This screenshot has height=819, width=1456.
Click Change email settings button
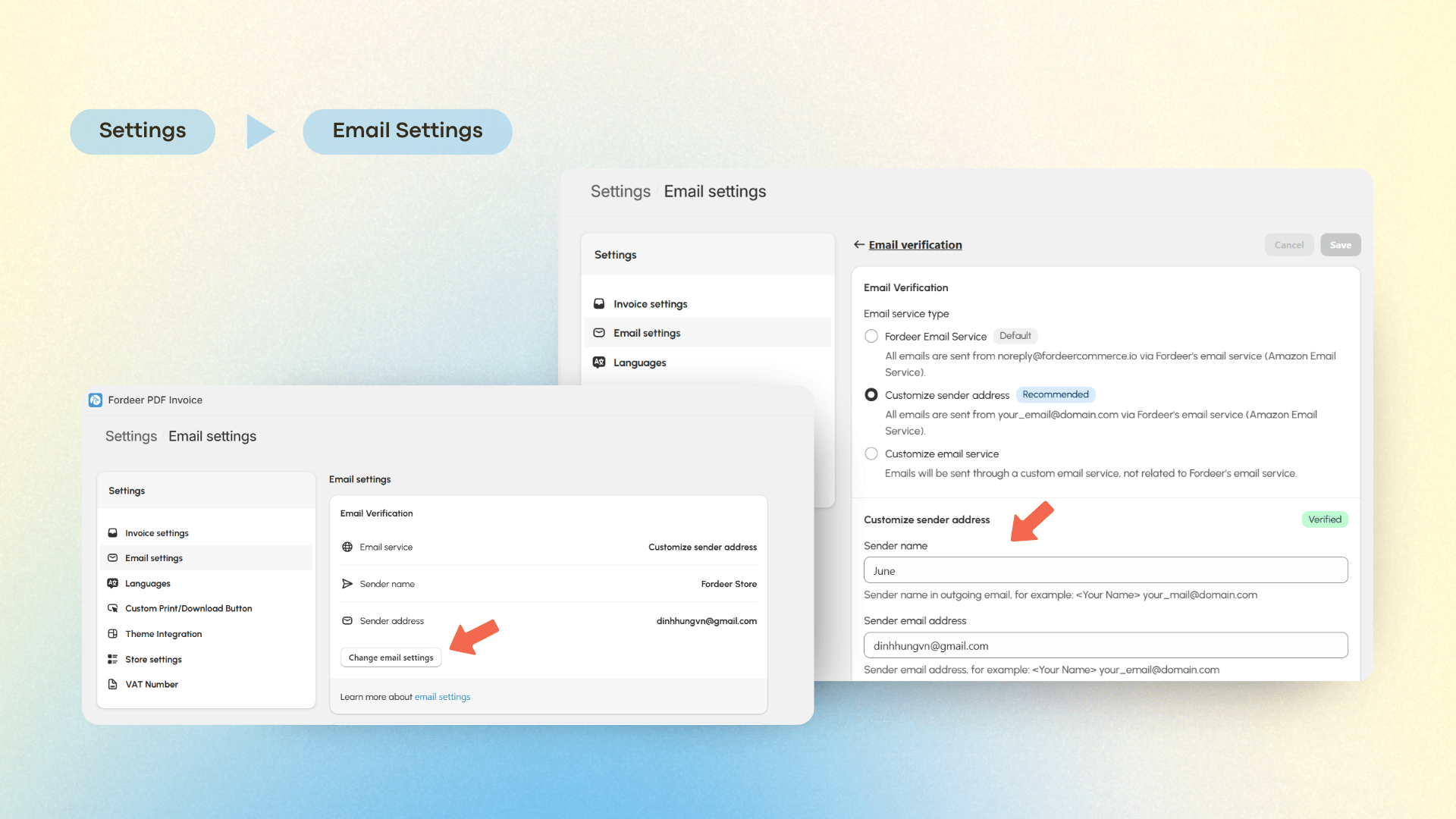pyautogui.click(x=391, y=657)
